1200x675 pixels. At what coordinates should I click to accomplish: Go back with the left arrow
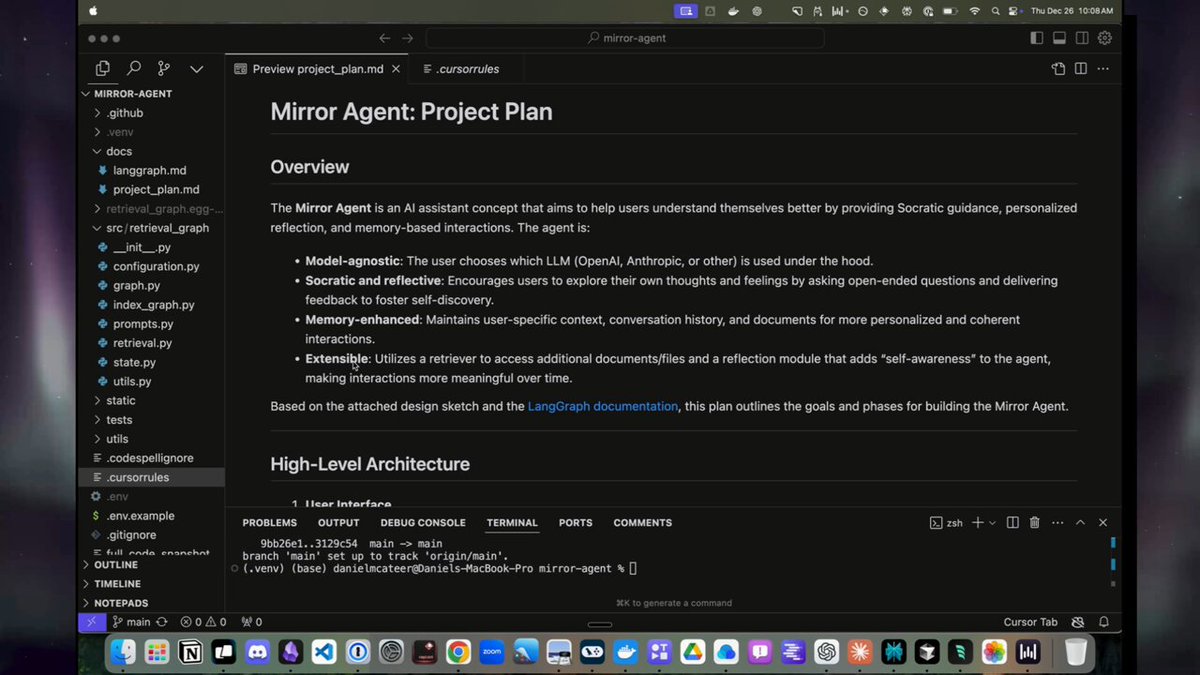click(x=385, y=38)
